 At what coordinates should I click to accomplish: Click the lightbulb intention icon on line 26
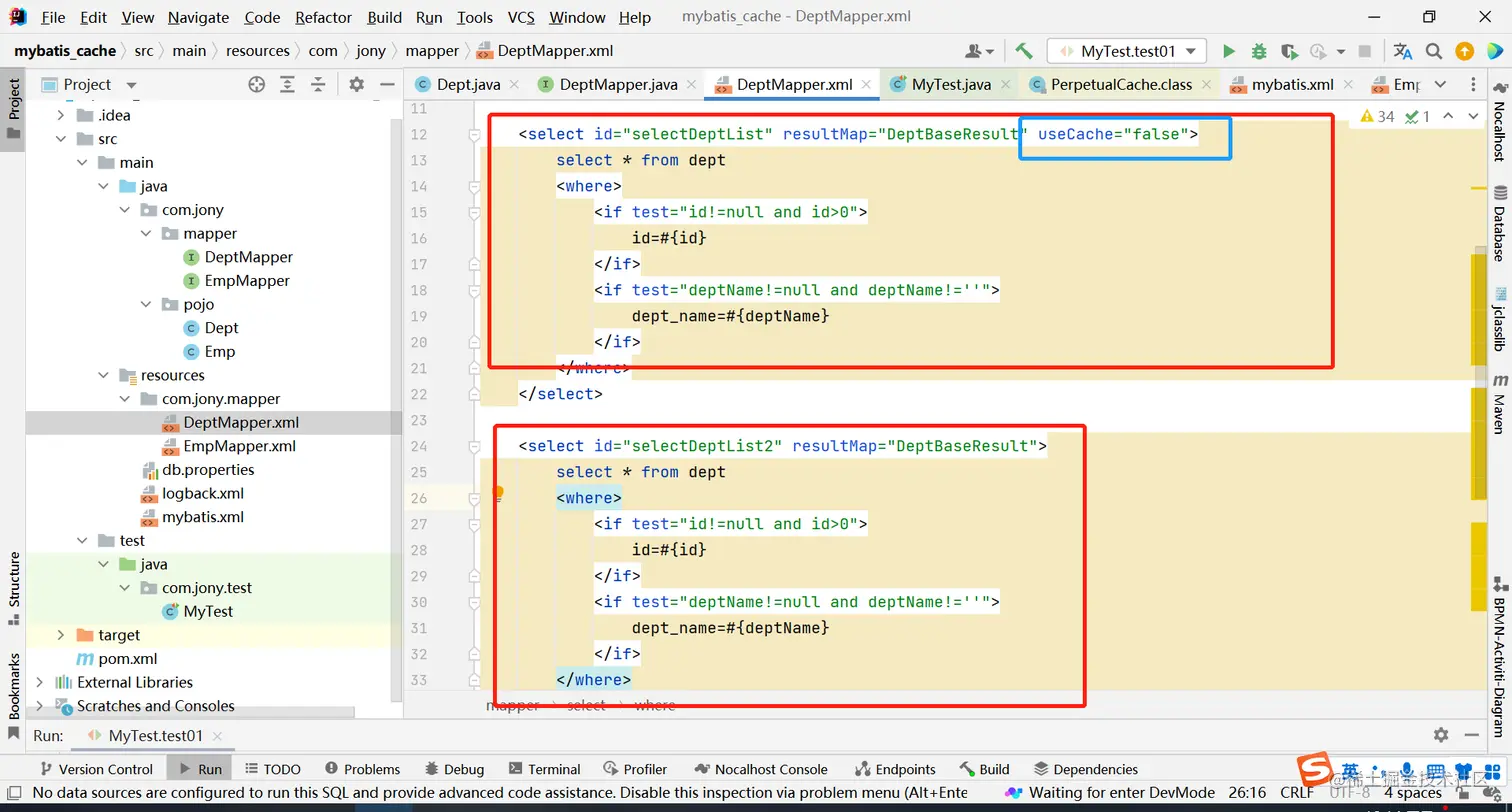click(x=497, y=493)
